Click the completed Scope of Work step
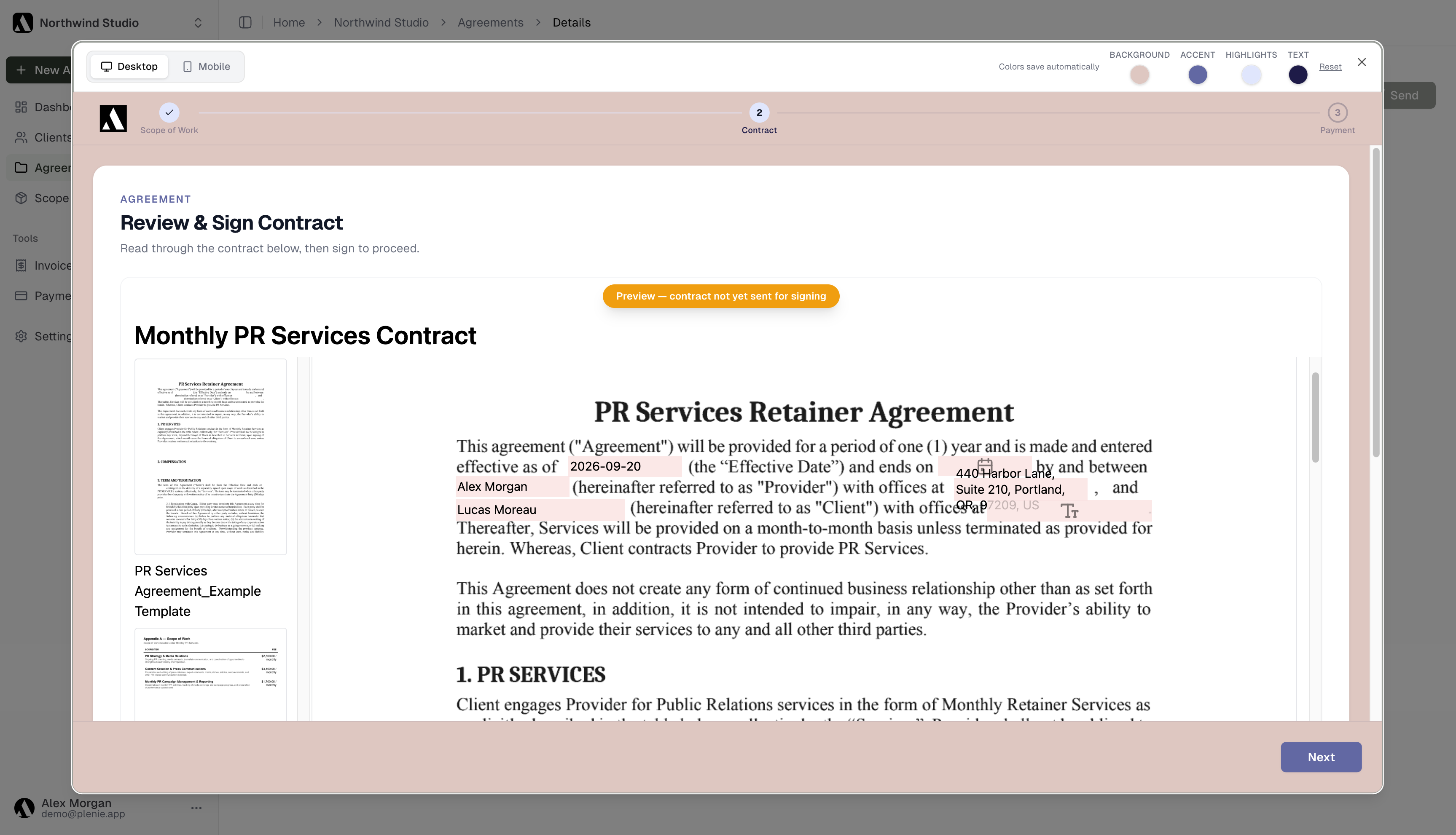Image resolution: width=1456 pixels, height=835 pixels. click(x=169, y=112)
